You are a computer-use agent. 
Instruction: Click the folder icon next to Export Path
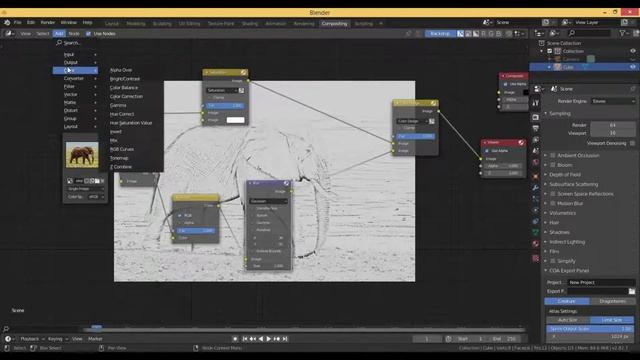click(x=632, y=291)
